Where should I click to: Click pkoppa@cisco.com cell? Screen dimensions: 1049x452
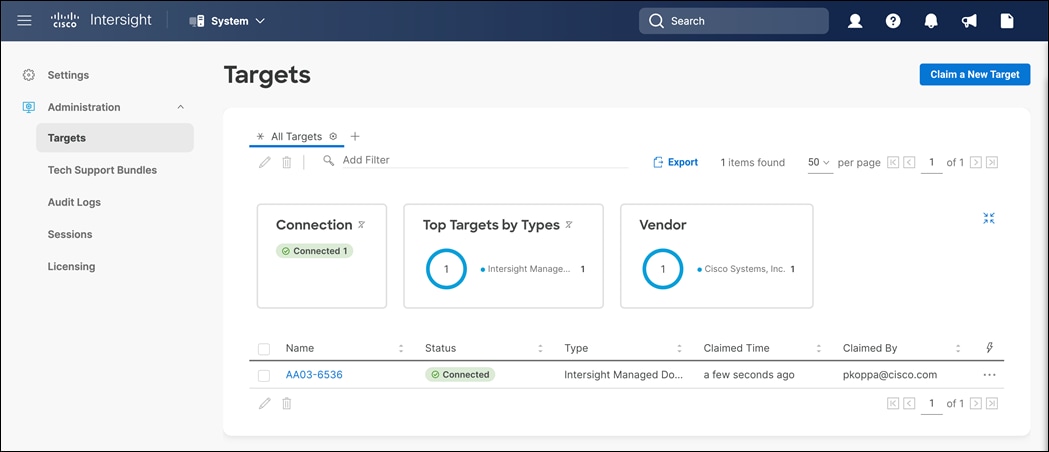pyautogui.click(x=890, y=374)
